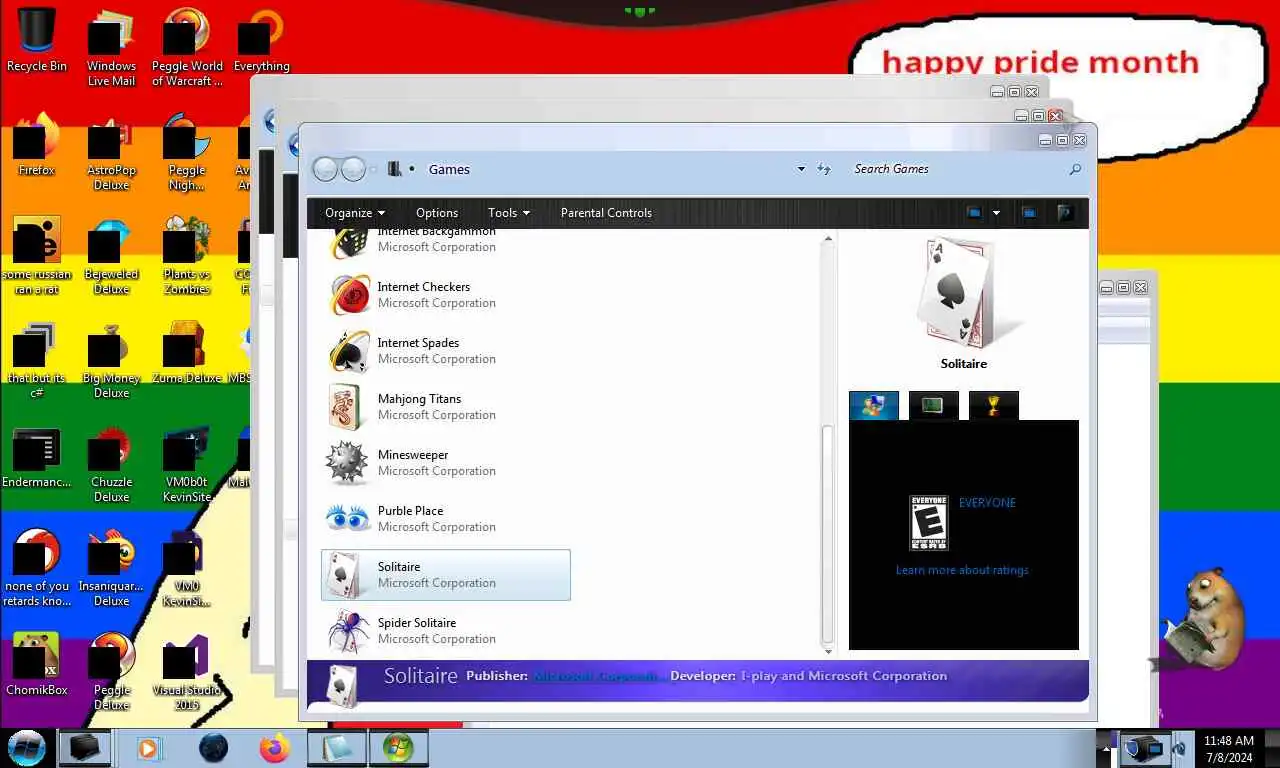Click the Games address bar breadcrumb
Viewport: 1280px width, 768px height.
click(449, 169)
